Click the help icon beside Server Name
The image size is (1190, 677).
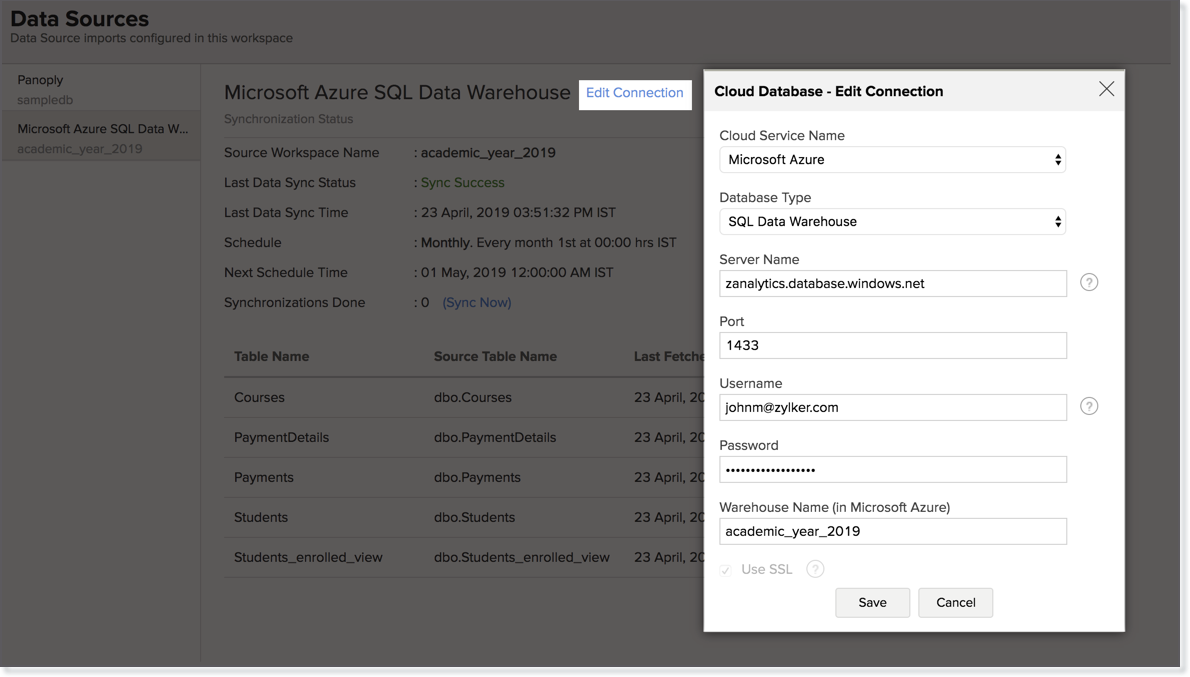[1089, 283]
